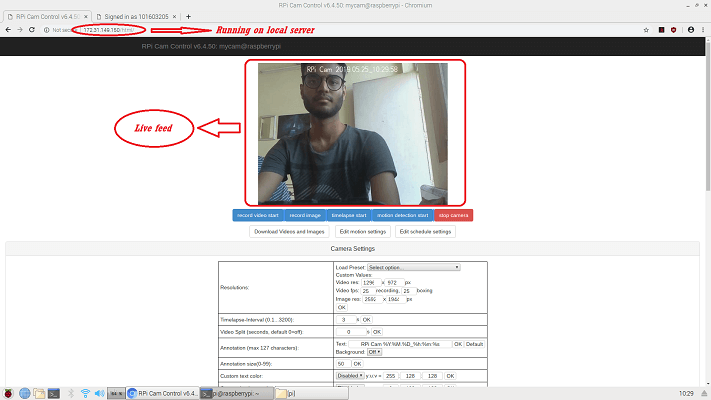Open the Raspberry Pi start menu
Screen dimensions: 711x400
tap(8, 393)
